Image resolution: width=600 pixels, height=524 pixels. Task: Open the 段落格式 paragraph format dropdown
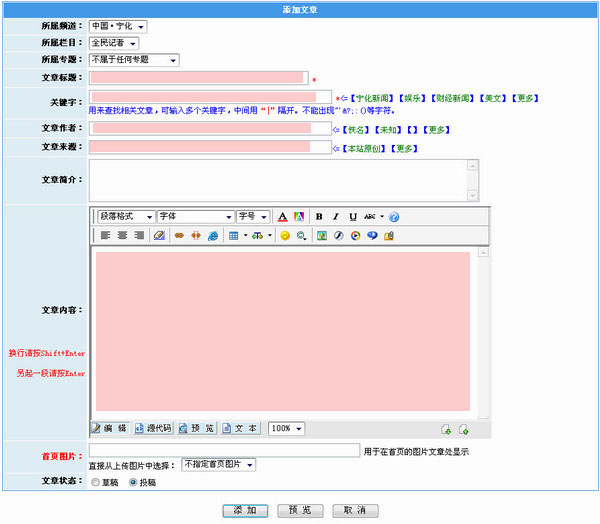pos(126,217)
